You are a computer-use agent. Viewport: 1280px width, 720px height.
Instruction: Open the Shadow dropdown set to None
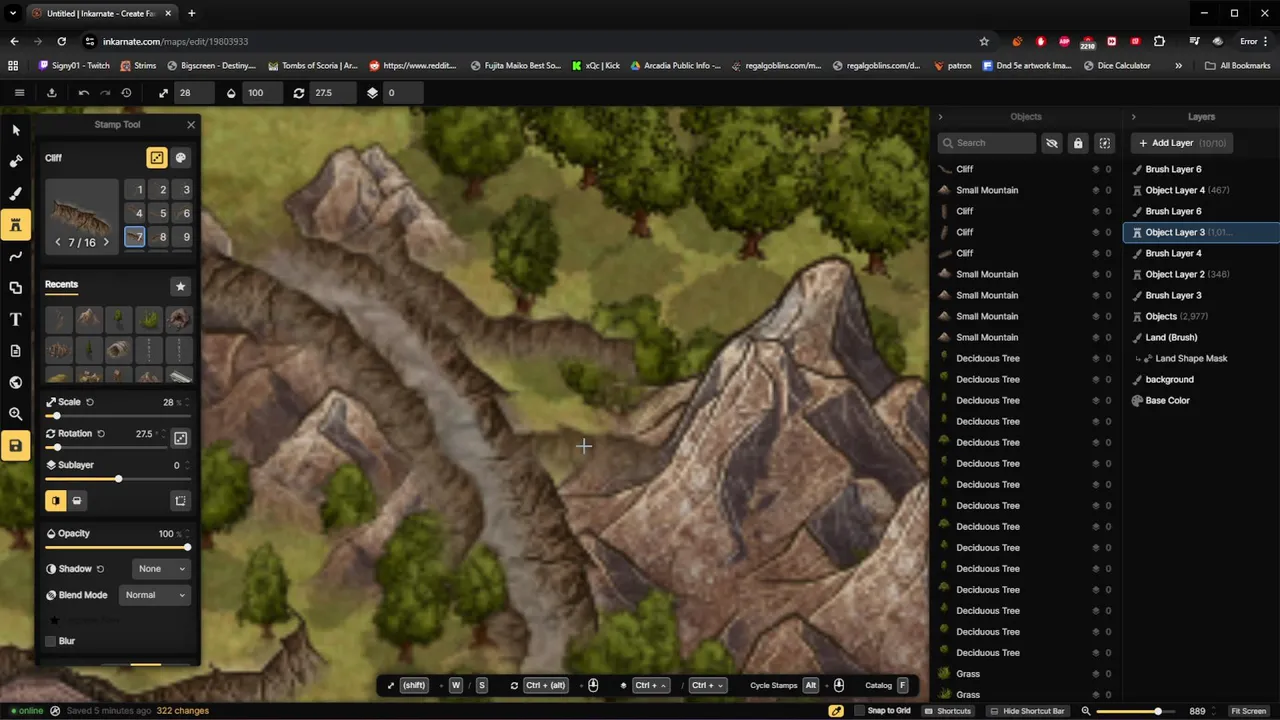pyautogui.click(x=161, y=569)
